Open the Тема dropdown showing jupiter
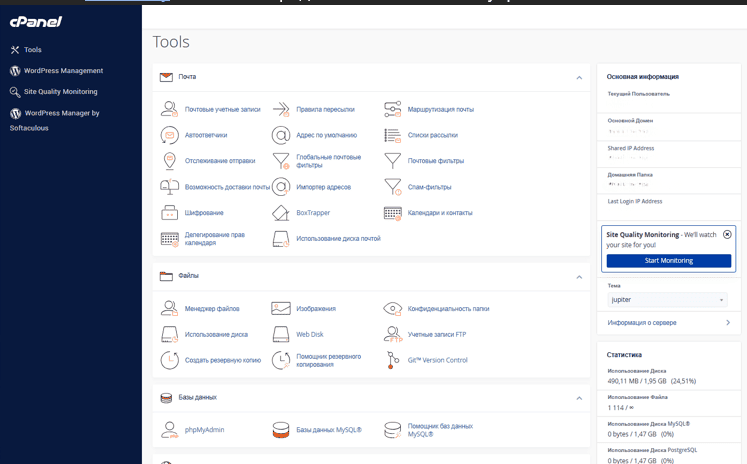Viewport: 747px width, 464px height. pos(666,300)
